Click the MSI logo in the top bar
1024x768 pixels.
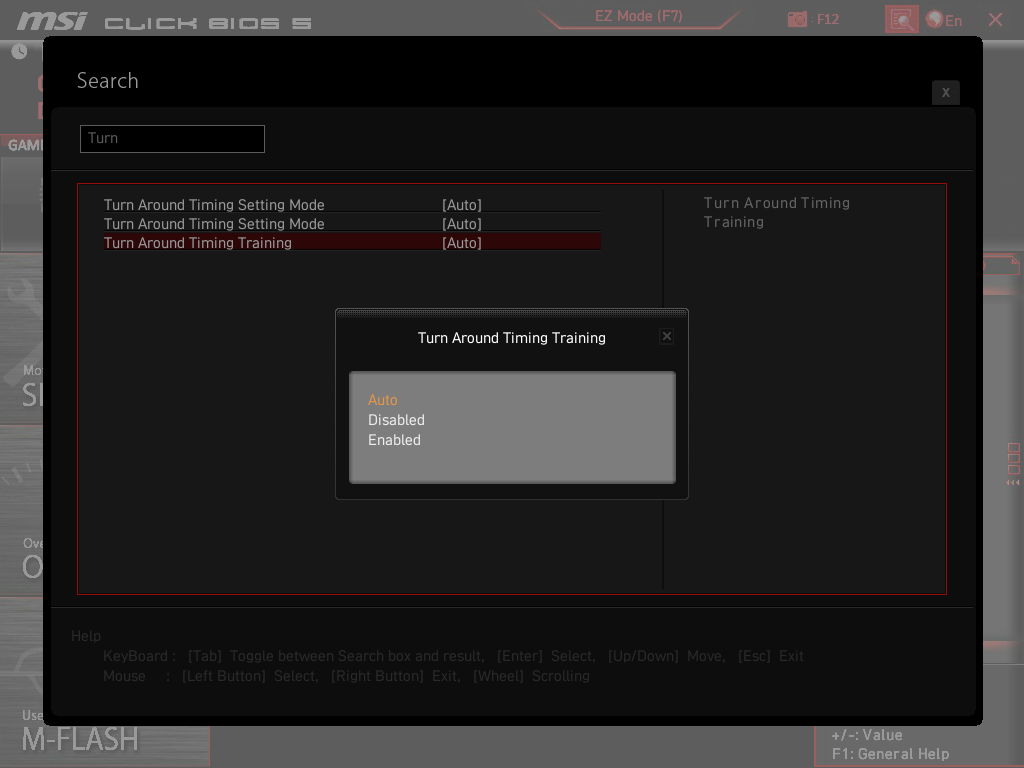[52, 21]
